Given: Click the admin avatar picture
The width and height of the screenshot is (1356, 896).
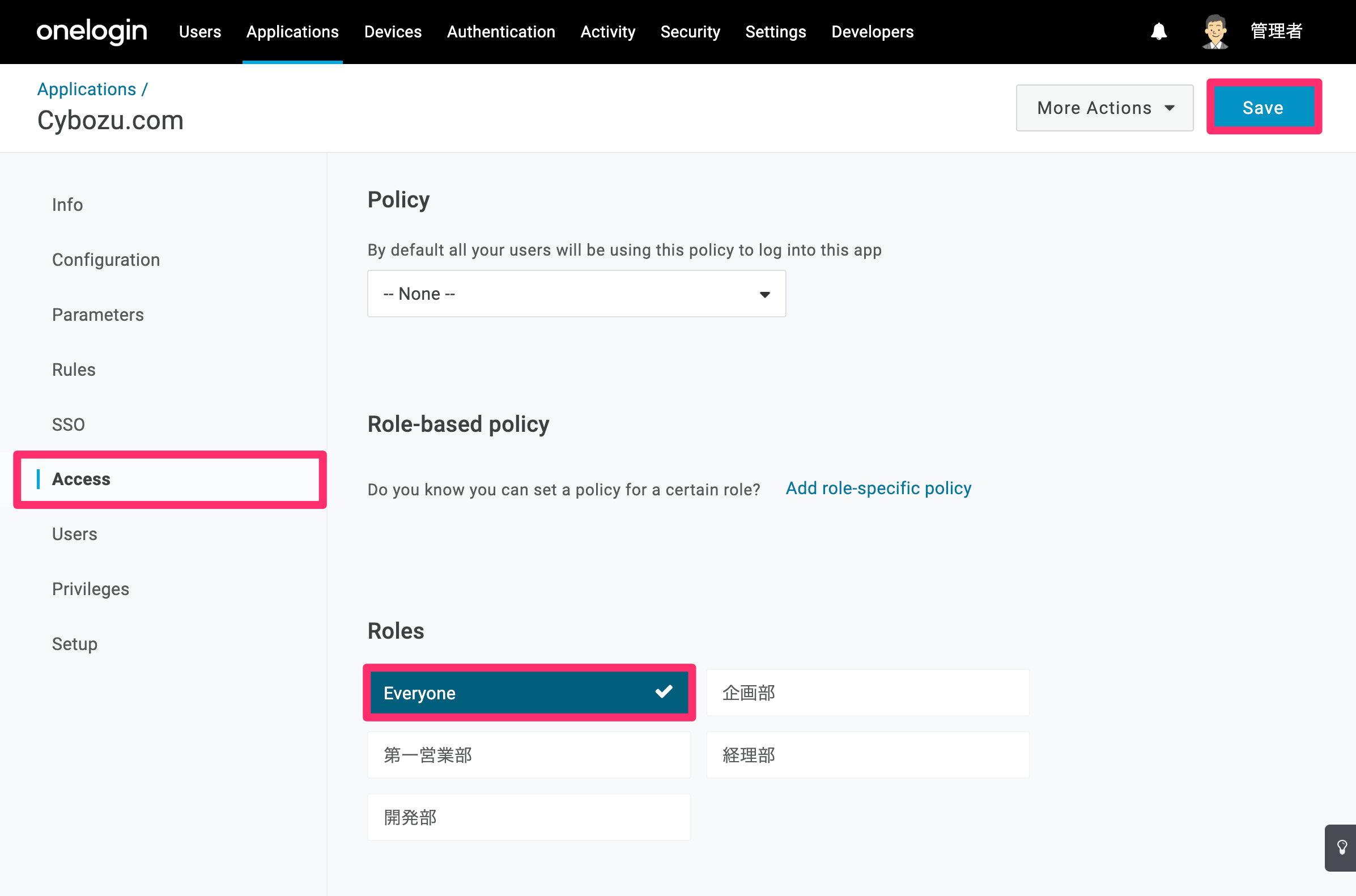Looking at the screenshot, I should [1215, 31].
